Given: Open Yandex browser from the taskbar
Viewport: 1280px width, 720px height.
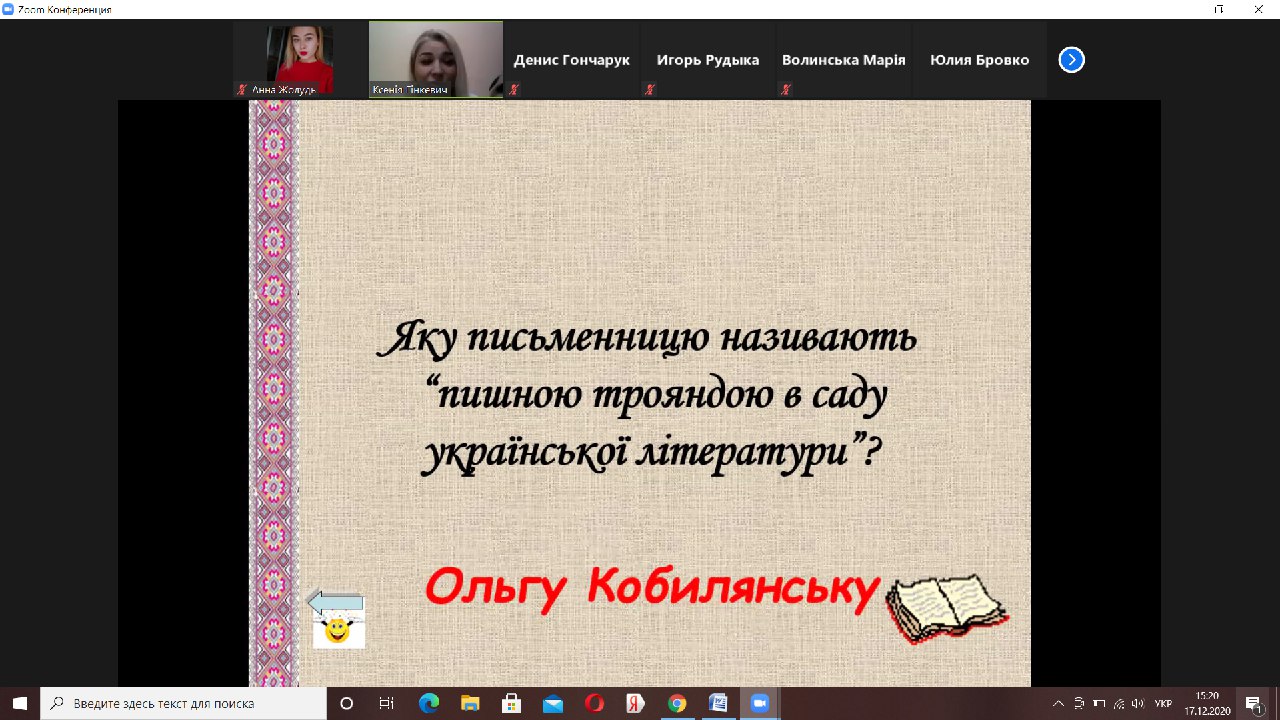Looking at the screenshot, I should pos(635,703).
